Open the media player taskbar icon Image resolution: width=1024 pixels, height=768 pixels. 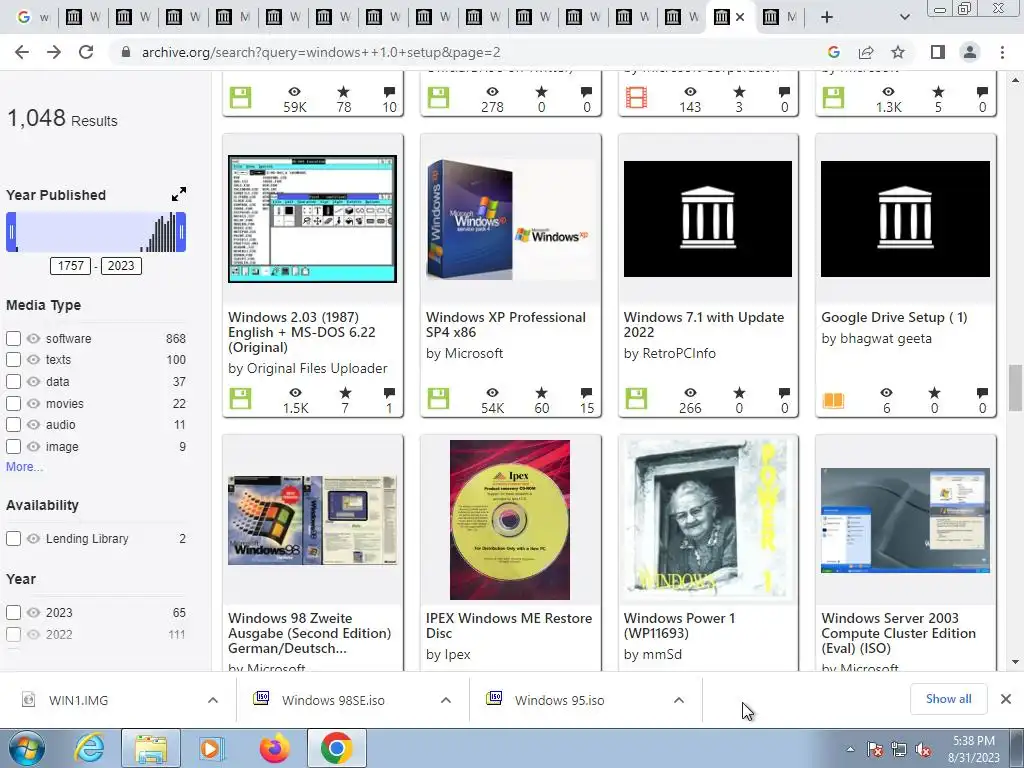210,748
